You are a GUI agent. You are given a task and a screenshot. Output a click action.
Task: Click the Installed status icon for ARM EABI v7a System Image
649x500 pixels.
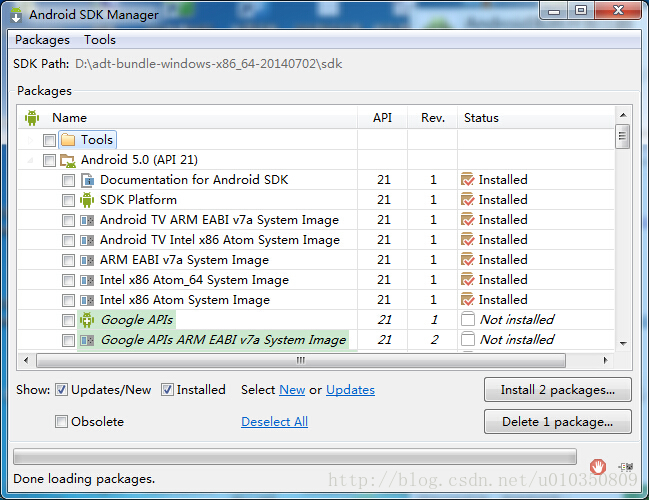(467, 260)
